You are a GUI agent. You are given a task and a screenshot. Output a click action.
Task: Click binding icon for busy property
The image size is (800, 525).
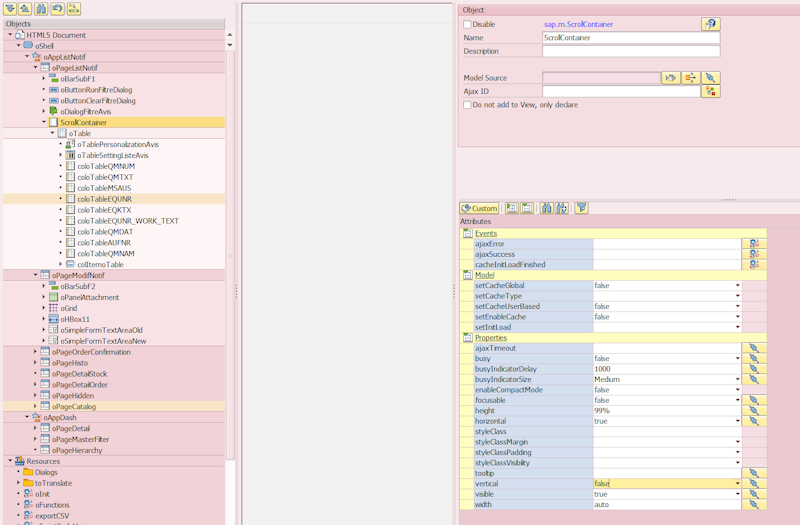point(754,358)
